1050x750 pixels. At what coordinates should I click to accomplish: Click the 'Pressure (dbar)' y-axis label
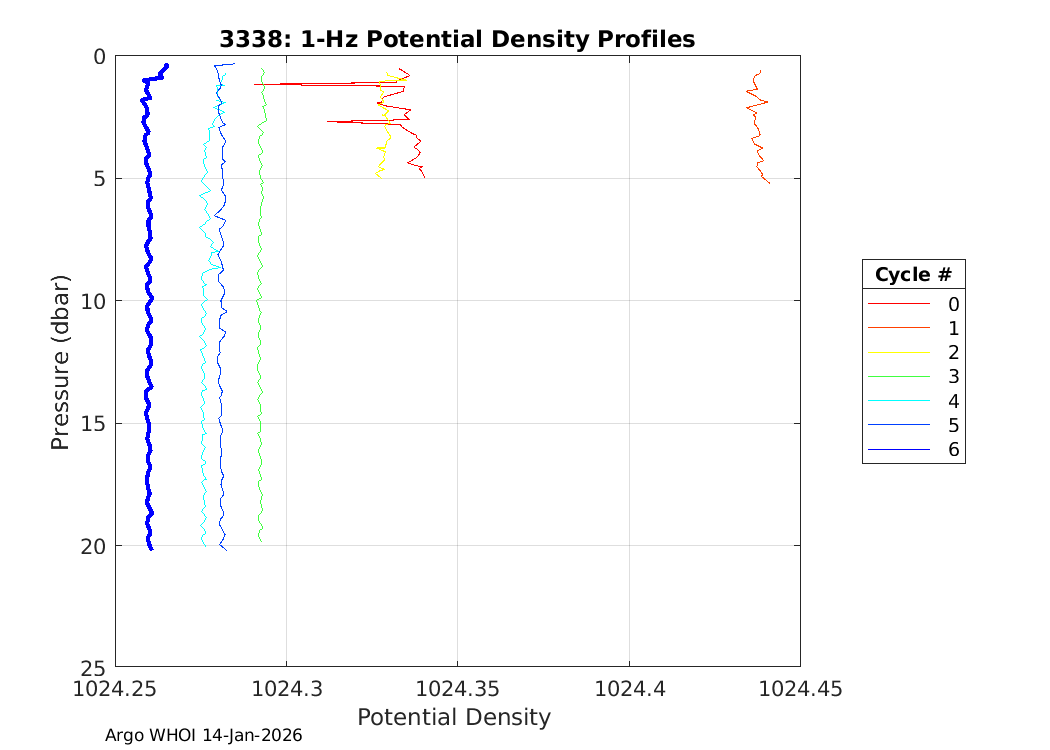61,361
